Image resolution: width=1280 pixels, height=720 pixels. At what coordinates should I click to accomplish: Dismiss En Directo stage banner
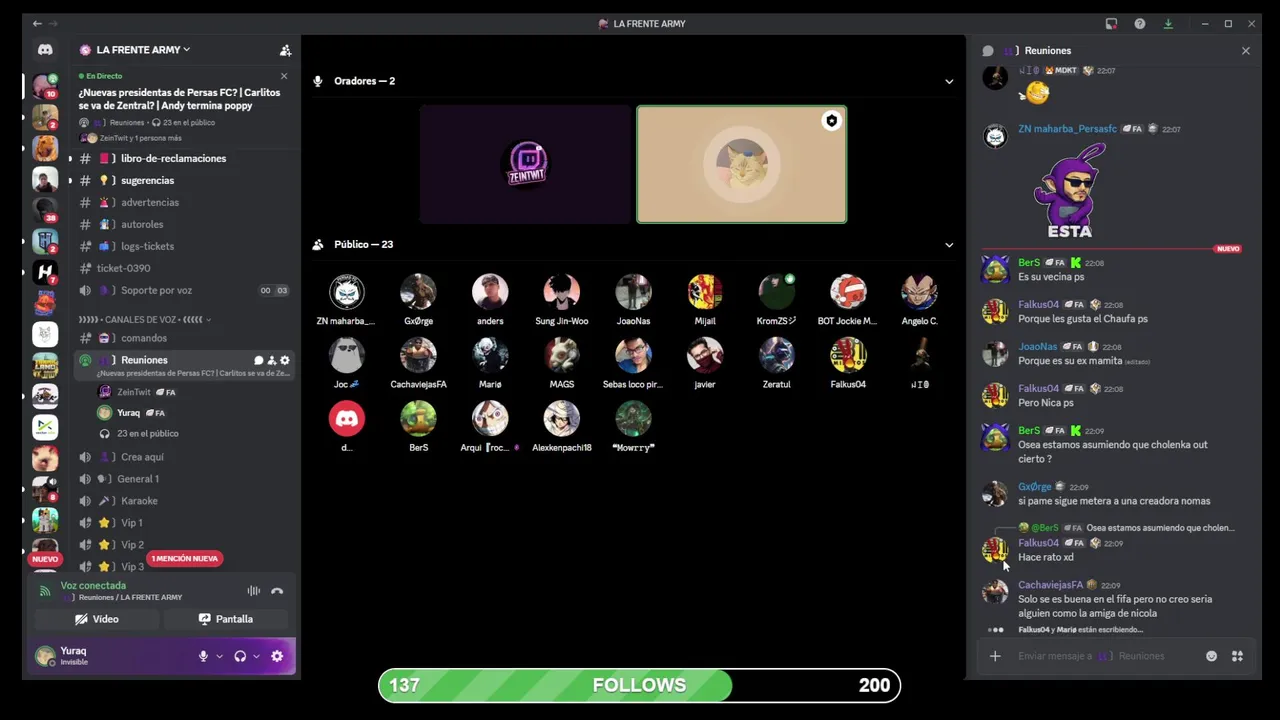pos(284,76)
